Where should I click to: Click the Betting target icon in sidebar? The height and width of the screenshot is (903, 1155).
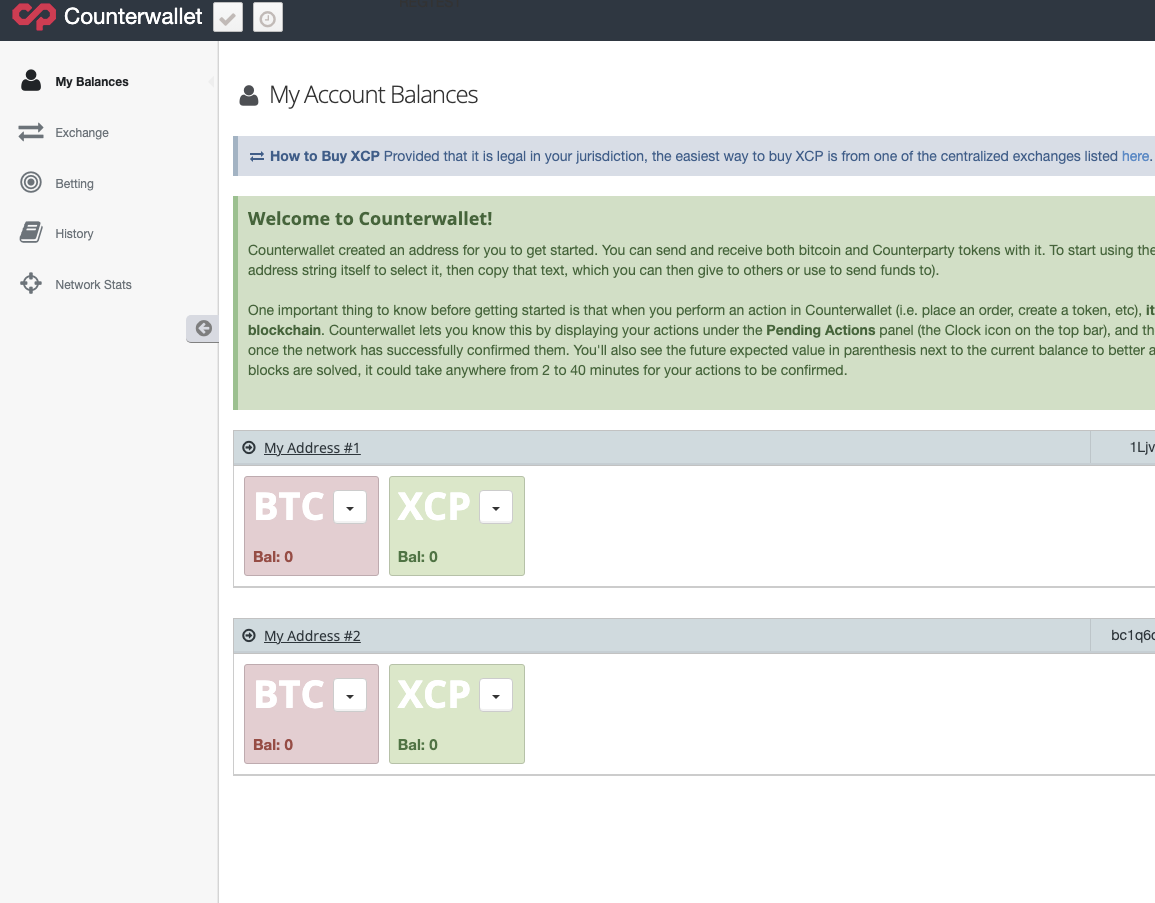pyautogui.click(x=31, y=182)
